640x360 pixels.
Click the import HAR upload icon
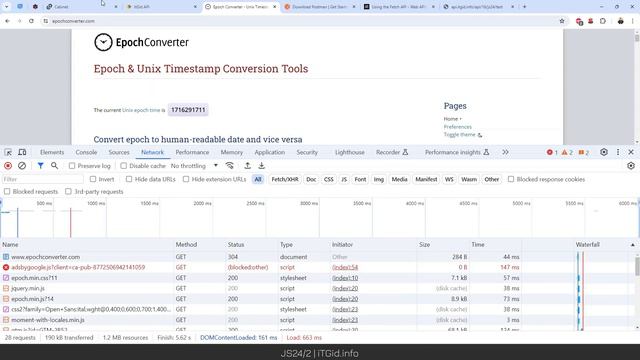click(247, 166)
